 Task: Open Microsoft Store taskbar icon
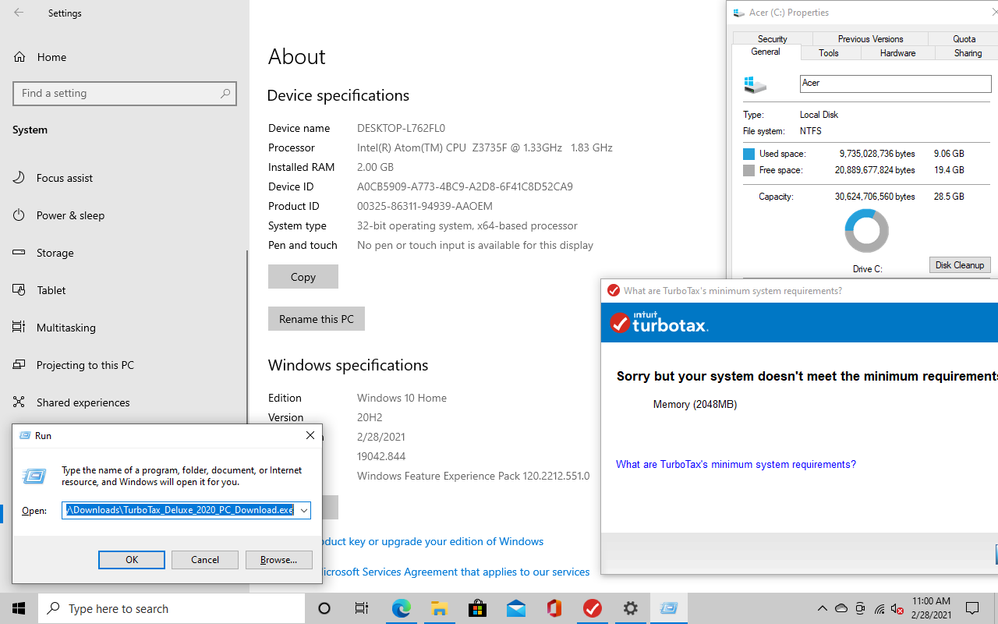(477, 608)
